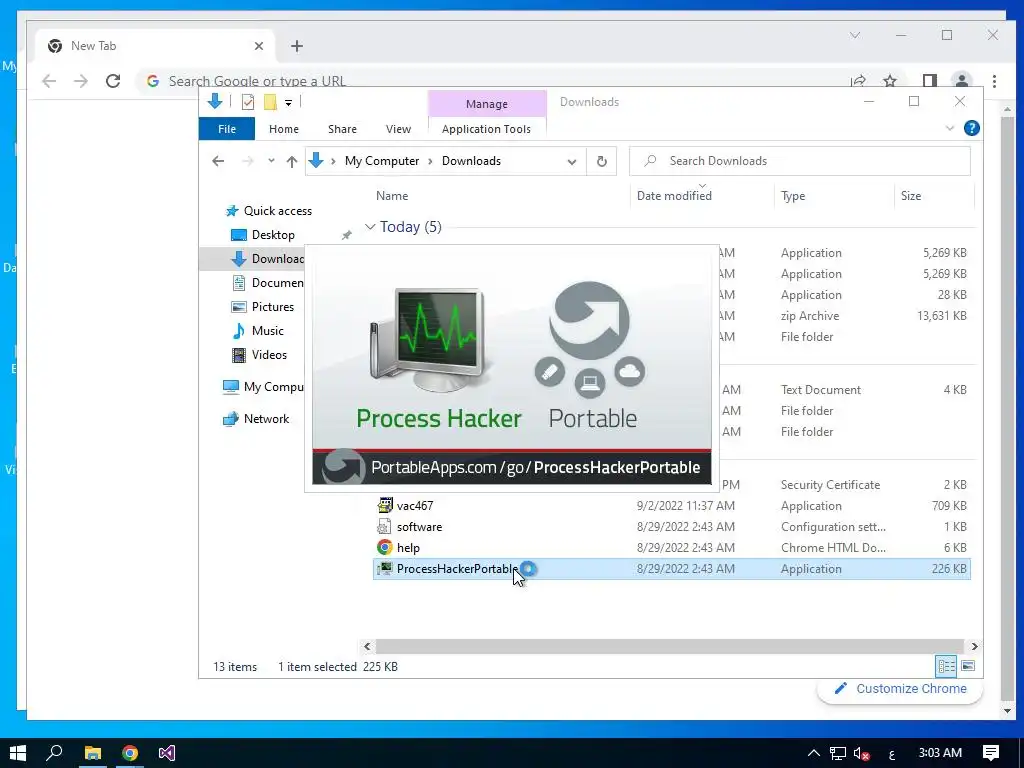Click the help Chrome HTML document icon

(x=385, y=547)
